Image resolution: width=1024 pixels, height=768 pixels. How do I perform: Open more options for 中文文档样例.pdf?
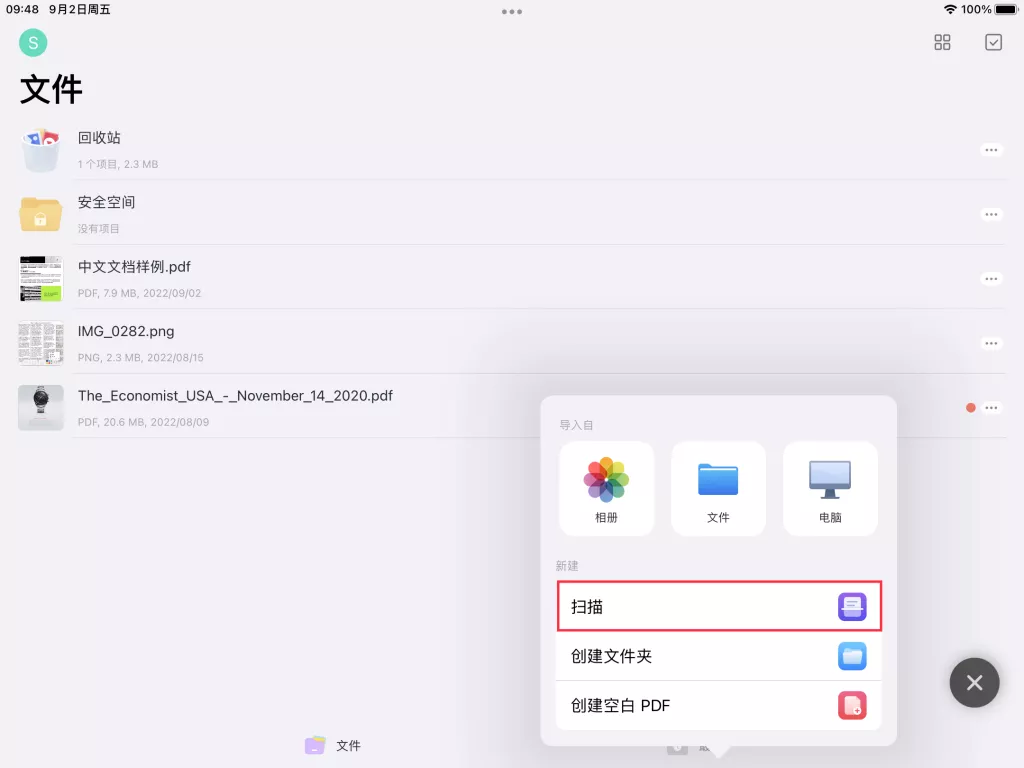pos(991,279)
